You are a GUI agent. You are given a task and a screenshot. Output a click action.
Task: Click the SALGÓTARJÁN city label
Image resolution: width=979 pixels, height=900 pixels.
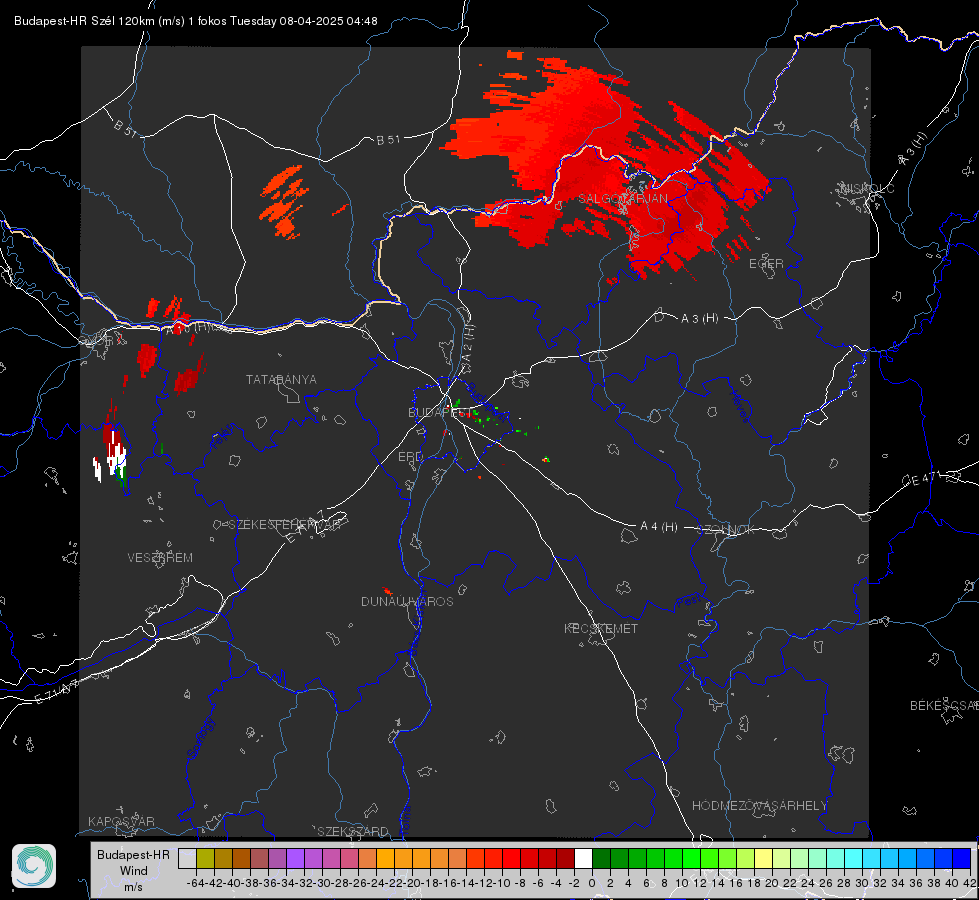[x=622, y=199]
